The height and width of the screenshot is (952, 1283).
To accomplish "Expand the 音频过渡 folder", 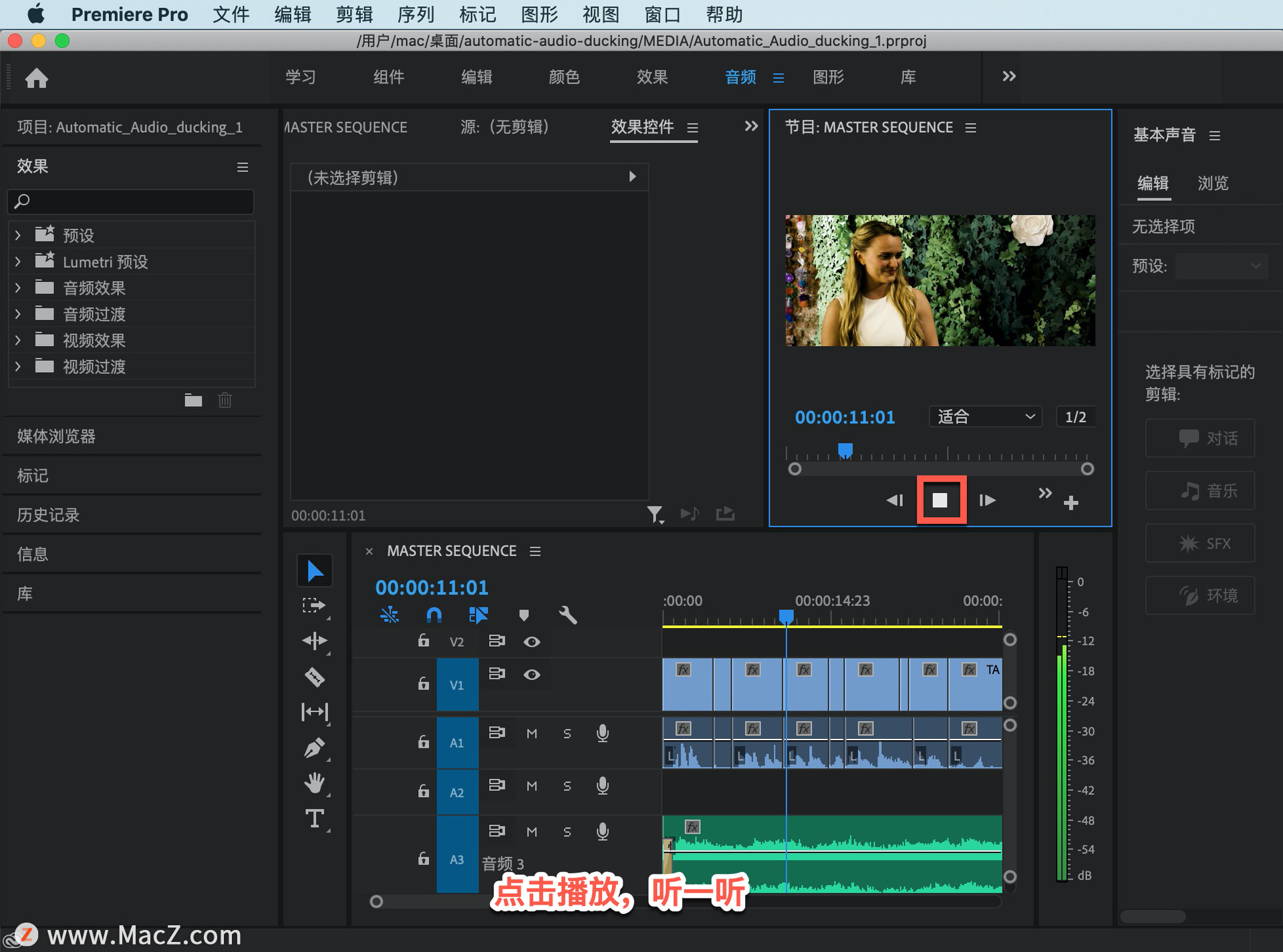I will click(18, 314).
